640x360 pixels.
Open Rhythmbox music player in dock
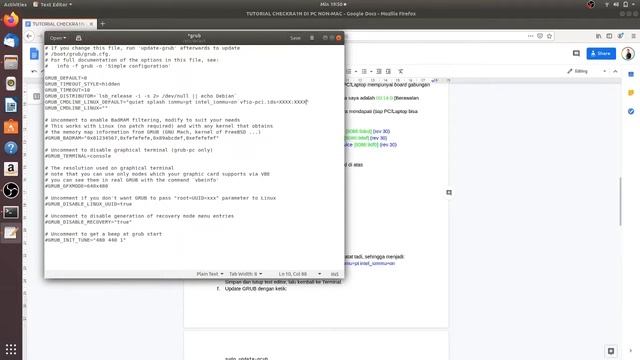pyautogui.click(x=11, y=84)
